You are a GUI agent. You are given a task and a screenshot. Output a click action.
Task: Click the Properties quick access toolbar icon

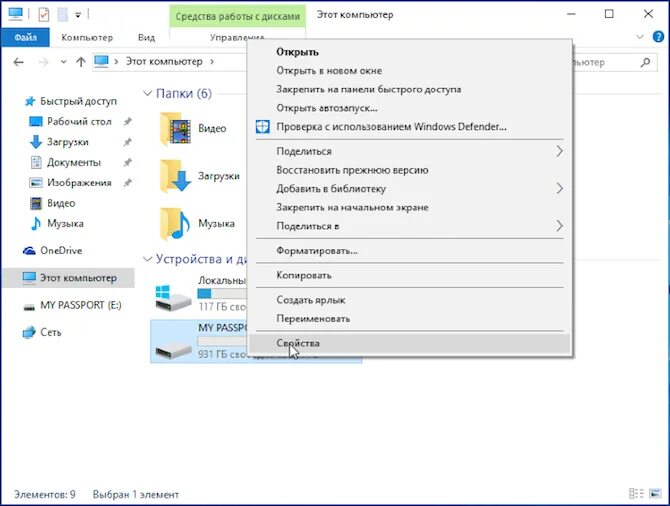[x=44, y=15]
